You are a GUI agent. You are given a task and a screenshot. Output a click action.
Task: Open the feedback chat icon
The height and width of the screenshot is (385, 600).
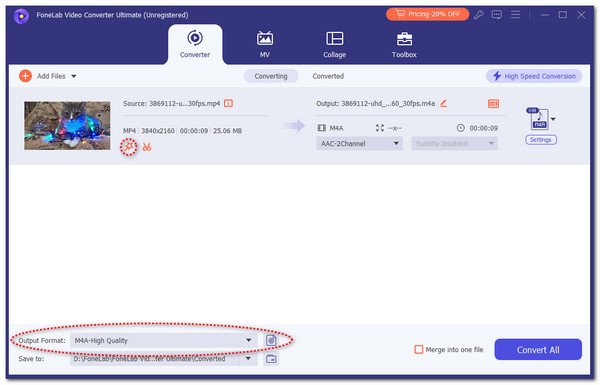click(497, 15)
